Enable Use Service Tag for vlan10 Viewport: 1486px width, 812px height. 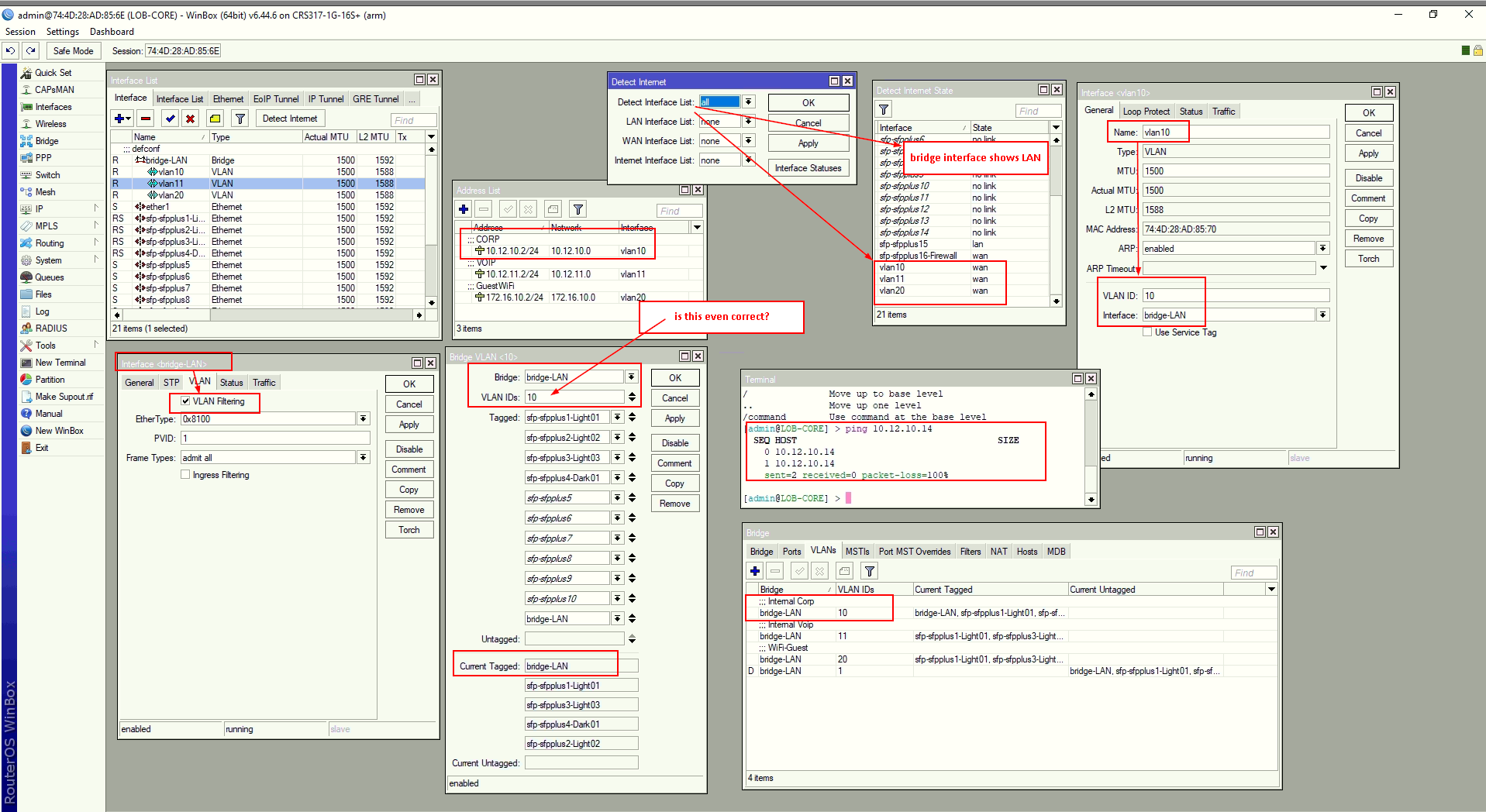pos(1147,332)
